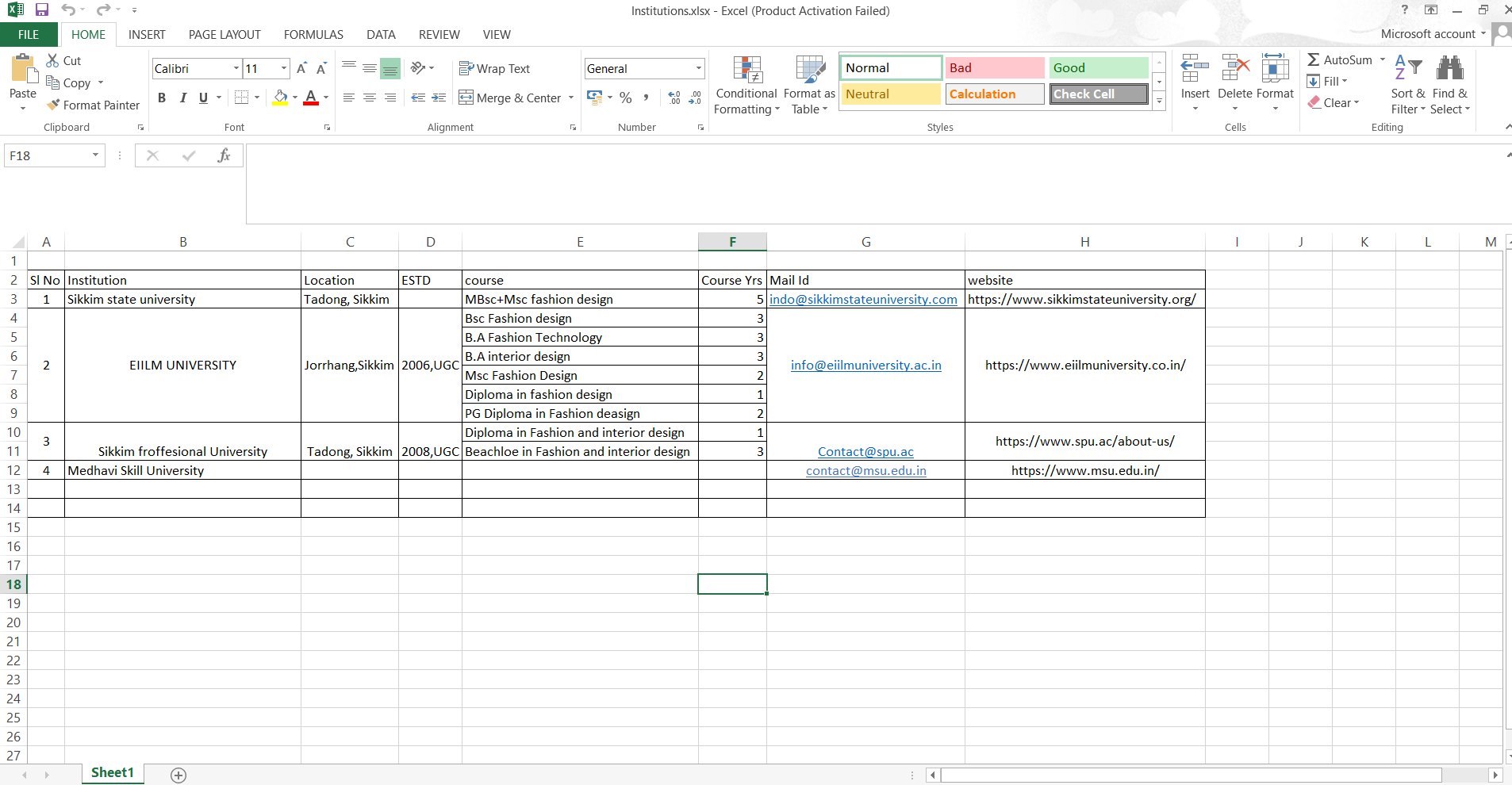This screenshot has width=1512, height=785.
Task: Increase font size with the large A icon
Action: [x=301, y=68]
